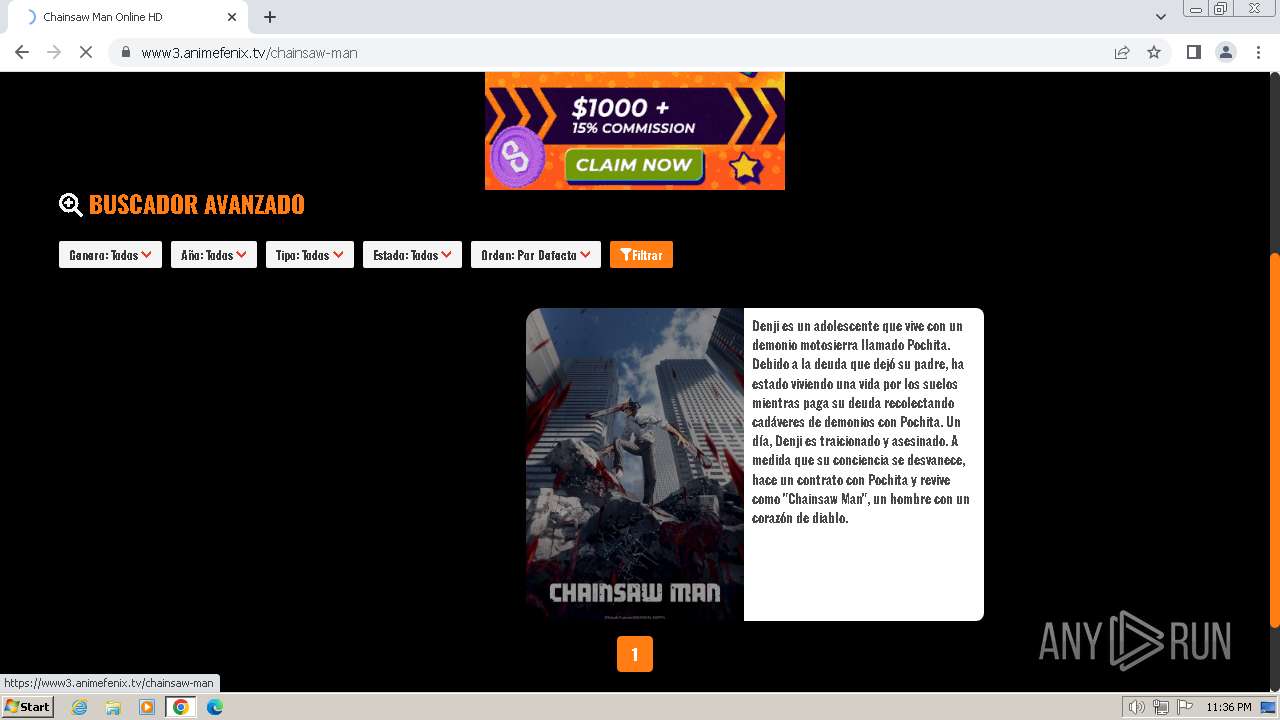Select the Chainsaw Man Online HD tab

pos(130,17)
